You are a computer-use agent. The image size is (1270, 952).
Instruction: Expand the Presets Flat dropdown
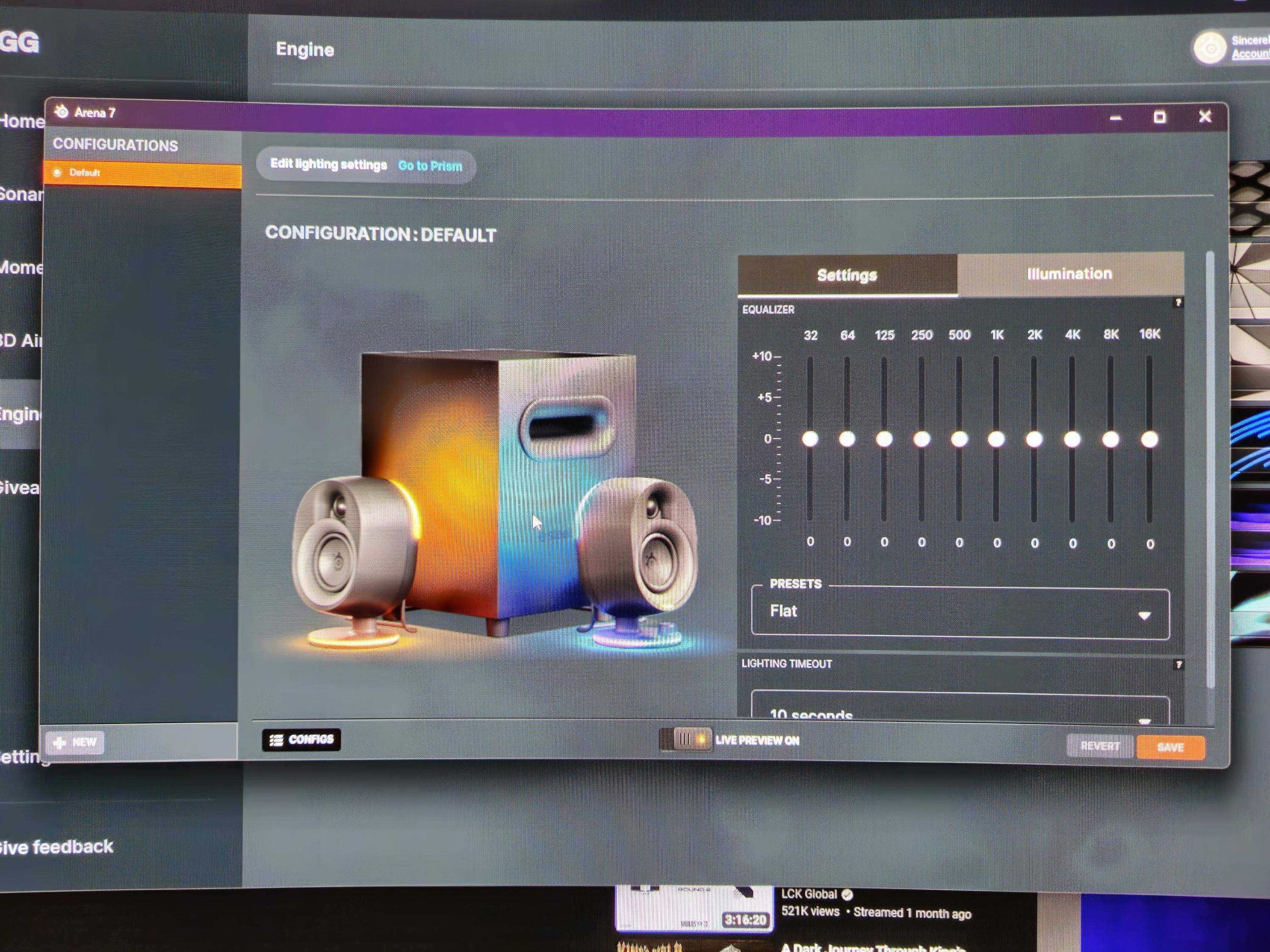961,614
